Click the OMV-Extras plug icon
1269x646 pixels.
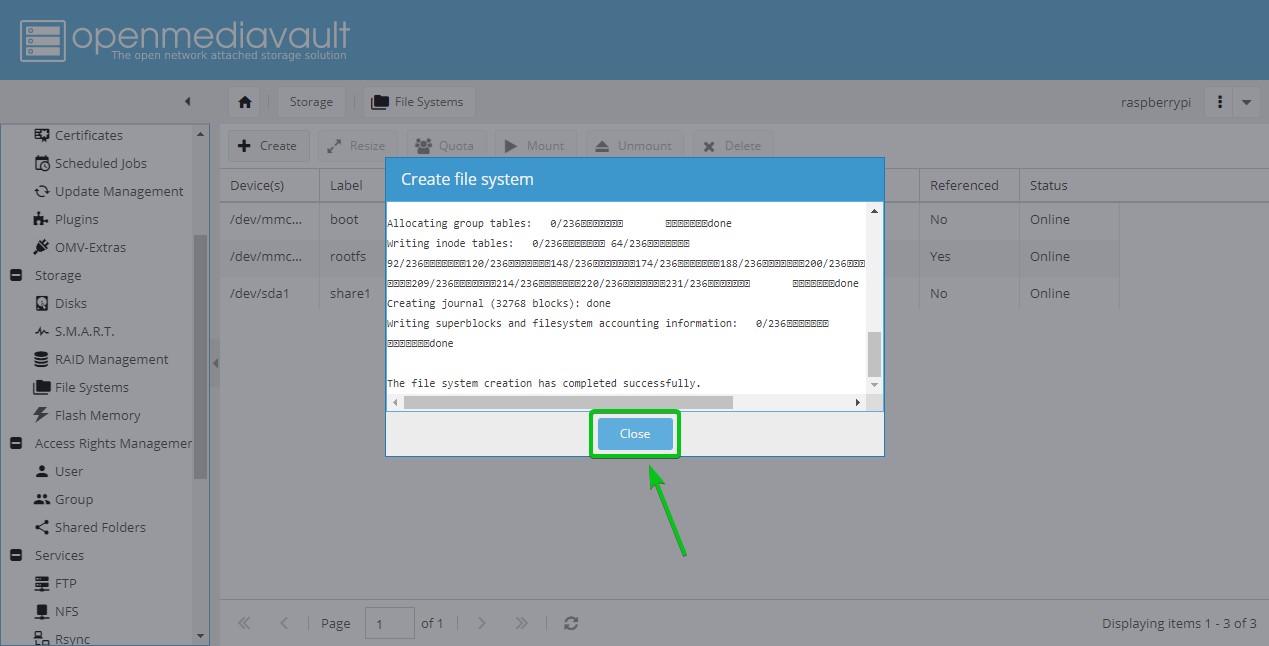click(x=42, y=247)
